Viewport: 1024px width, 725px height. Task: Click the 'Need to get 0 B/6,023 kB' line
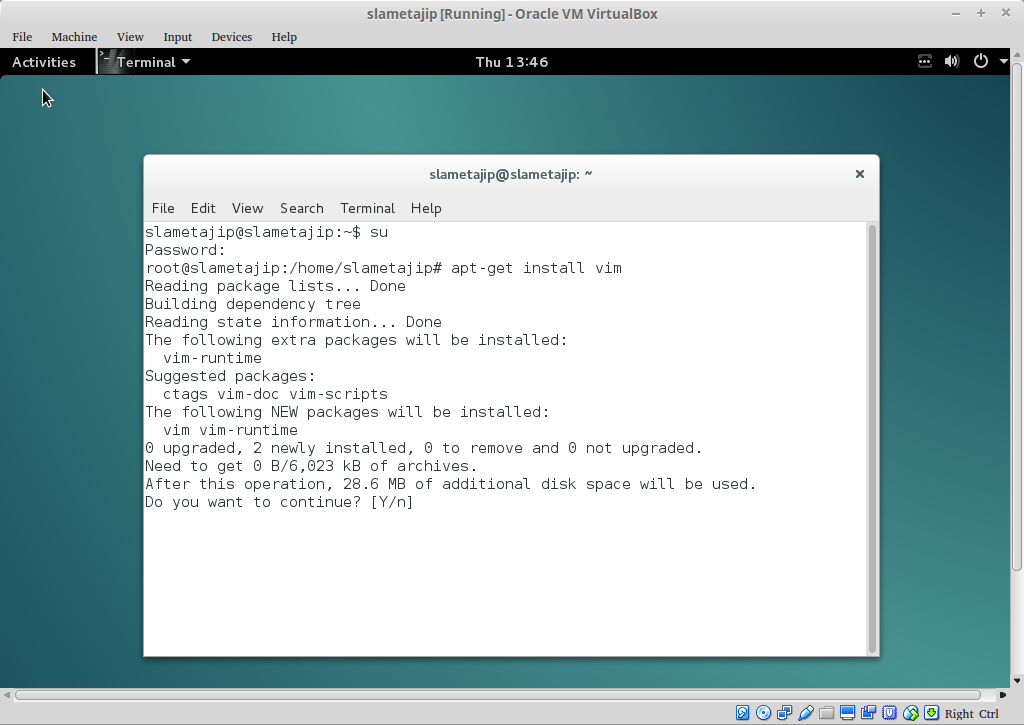pyautogui.click(x=311, y=466)
